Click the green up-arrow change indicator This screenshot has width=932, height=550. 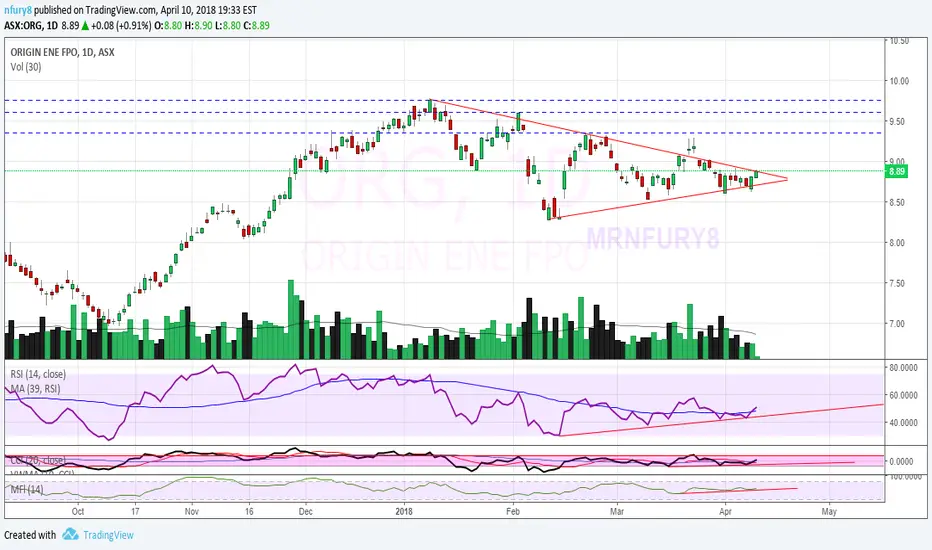(86, 26)
